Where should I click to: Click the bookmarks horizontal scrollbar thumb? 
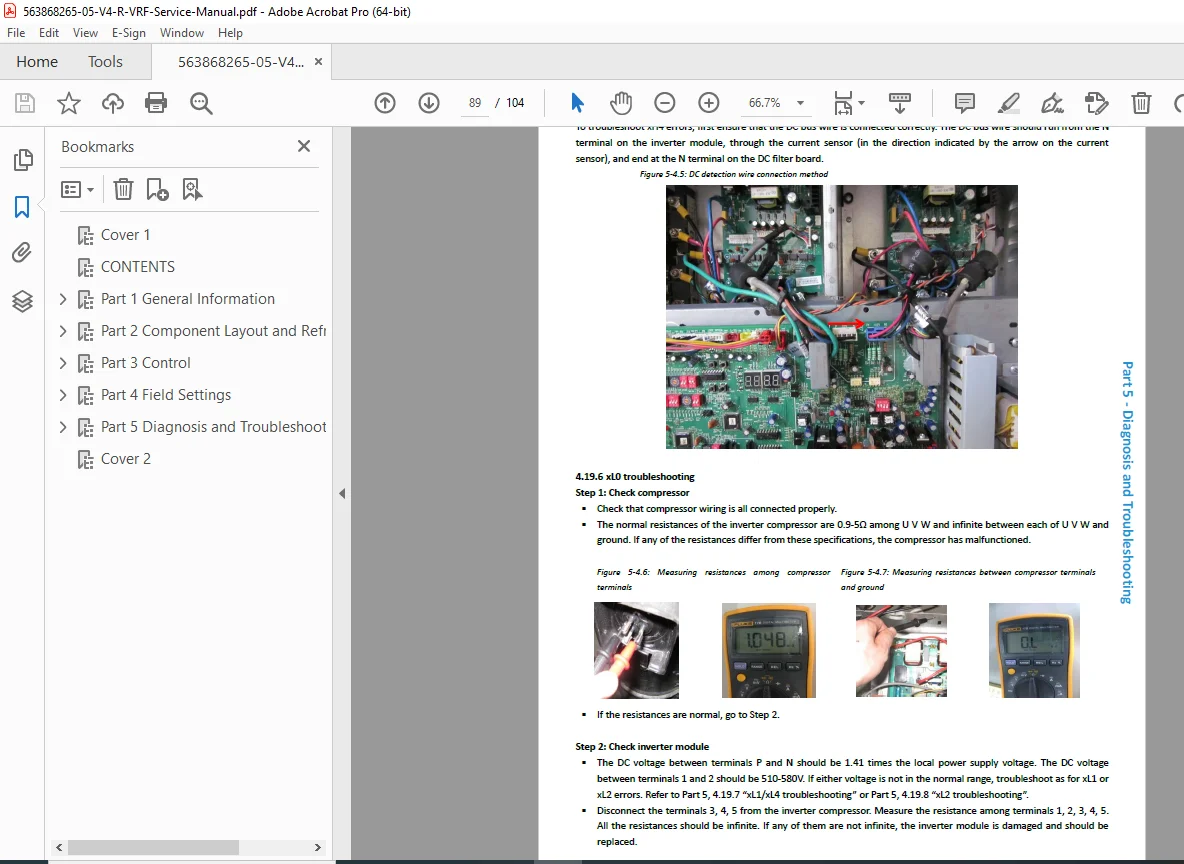[153, 847]
